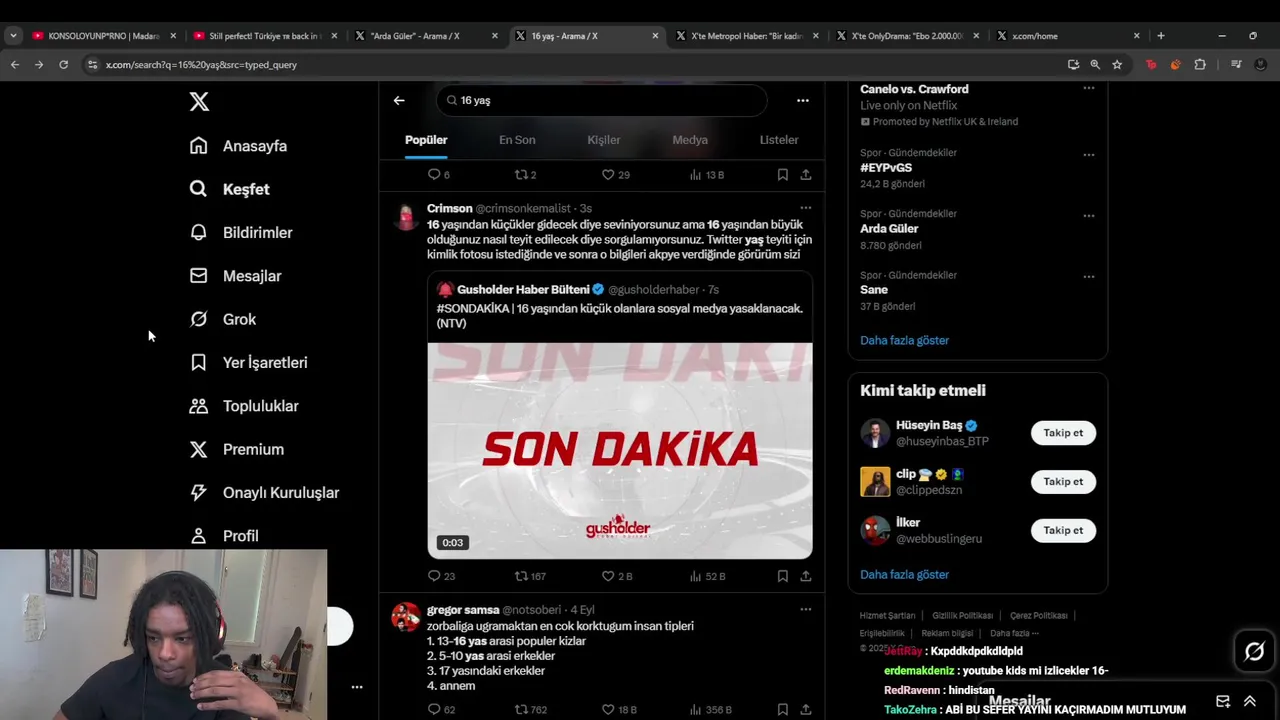
Task: Show more follow suggestions link
Action: coord(904,574)
